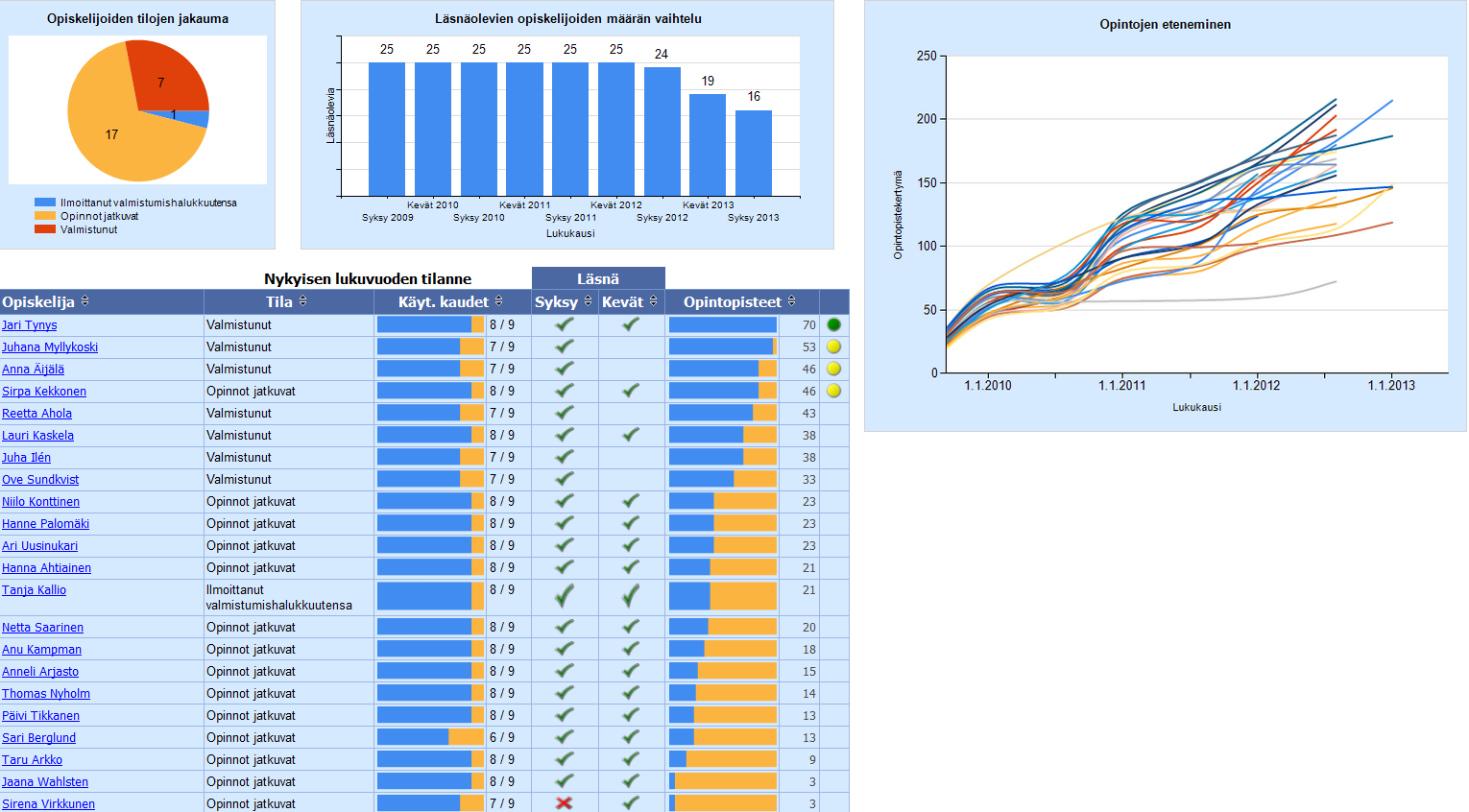Click Kevät checkmark for Sirena Virkkunen
The width and height of the screenshot is (1469, 812).
click(x=631, y=803)
